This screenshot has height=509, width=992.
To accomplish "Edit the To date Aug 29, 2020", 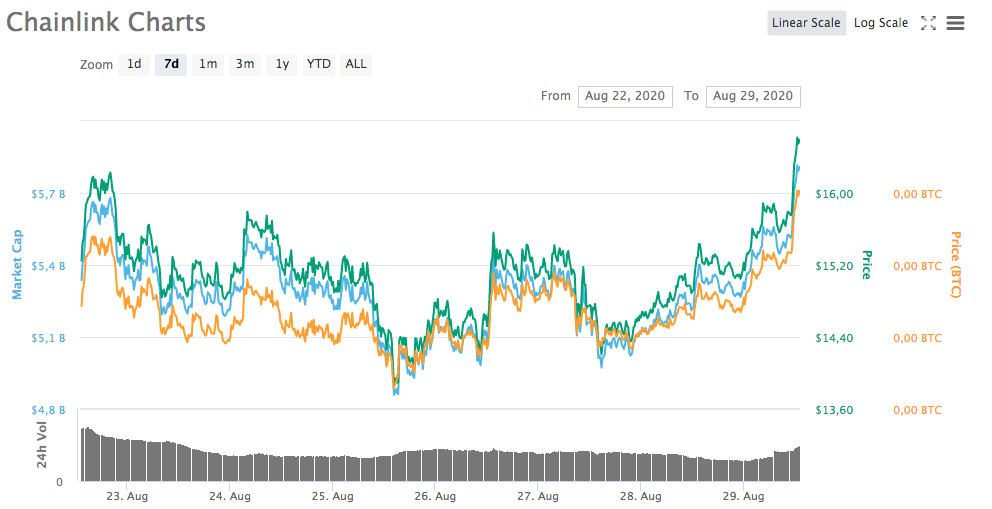I will [753, 96].
